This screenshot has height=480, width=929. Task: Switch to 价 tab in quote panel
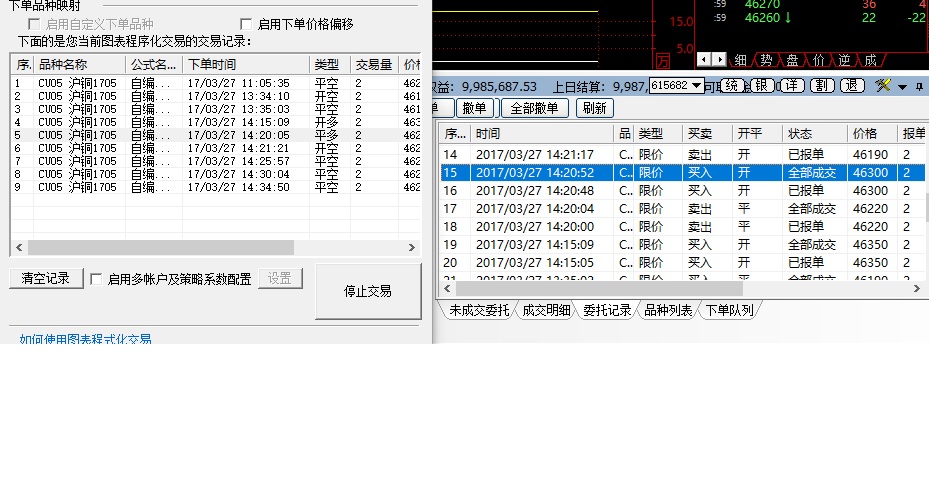tap(819, 60)
